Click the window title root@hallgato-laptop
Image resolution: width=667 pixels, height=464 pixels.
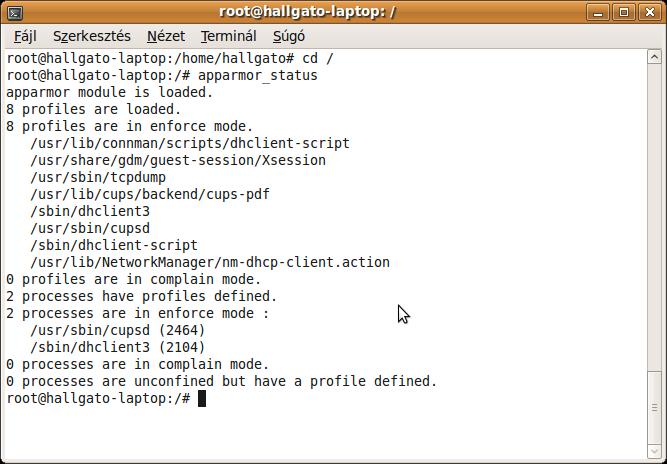pos(307,12)
